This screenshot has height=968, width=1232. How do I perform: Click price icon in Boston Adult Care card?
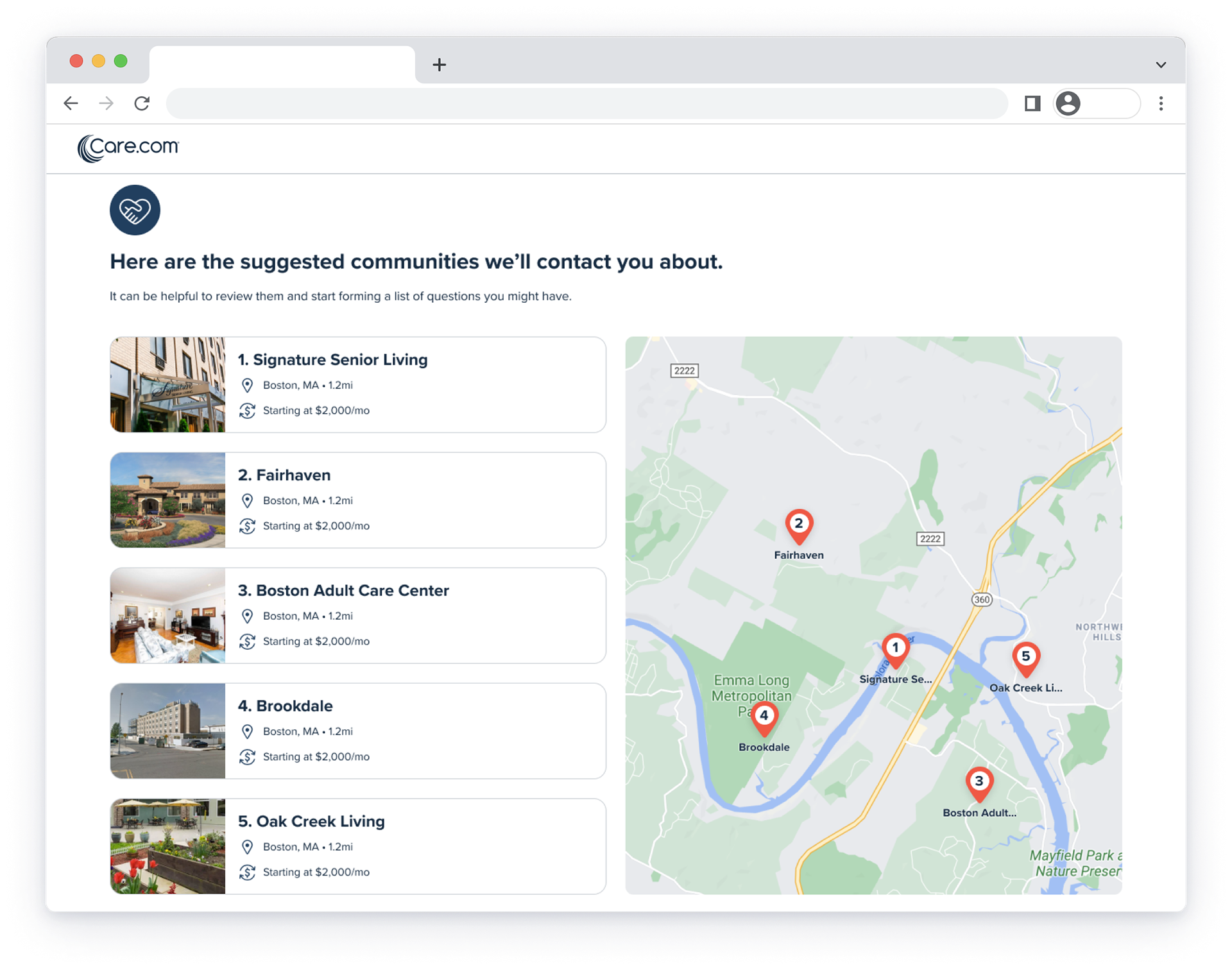pyautogui.click(x=247, y=641)
